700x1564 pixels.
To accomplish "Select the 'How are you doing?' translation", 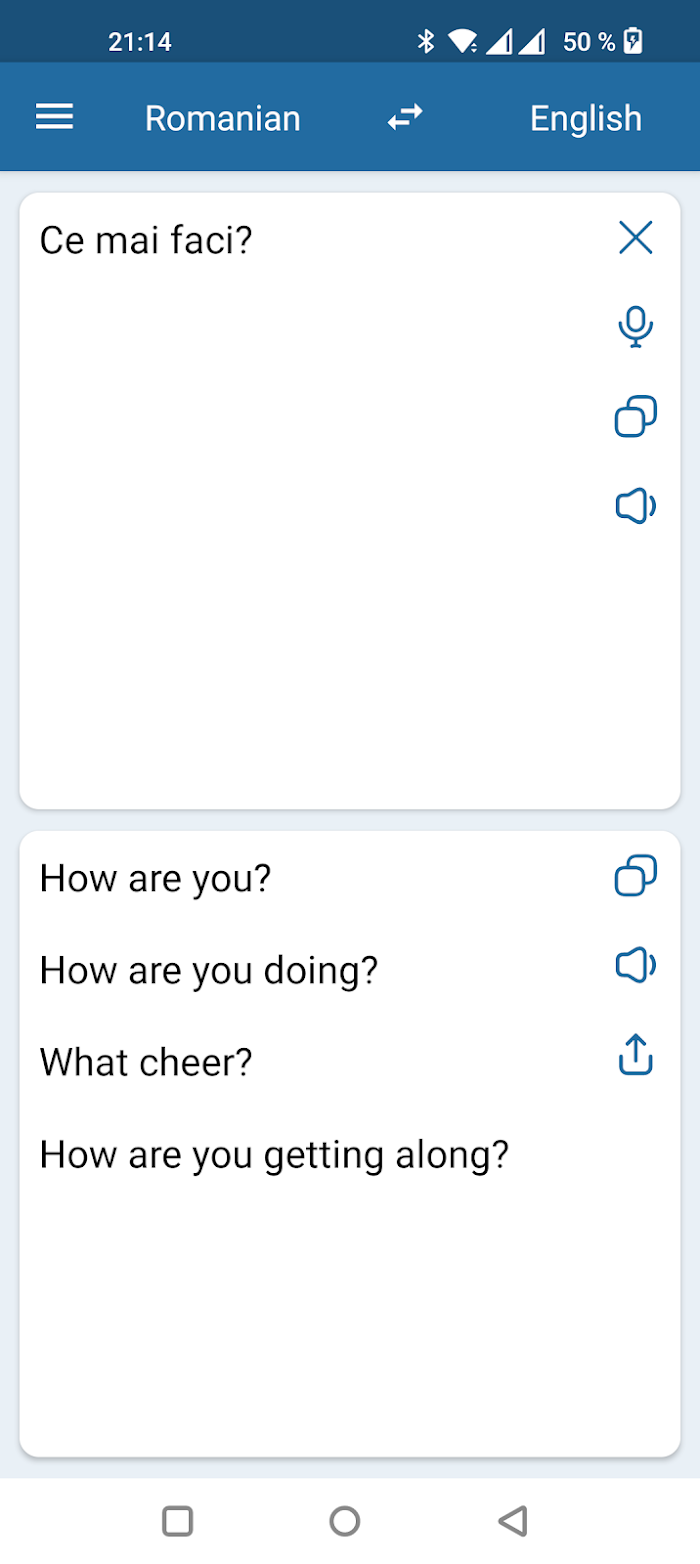I will pos(209,971).
